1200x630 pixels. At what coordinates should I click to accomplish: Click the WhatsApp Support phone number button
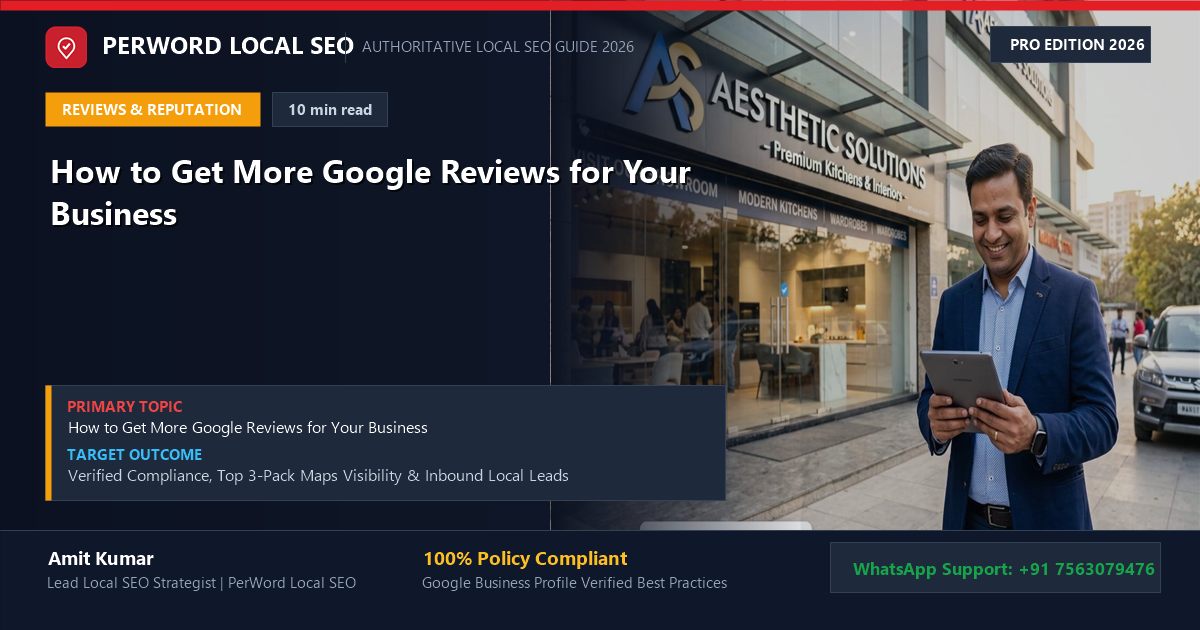[995, 568]
